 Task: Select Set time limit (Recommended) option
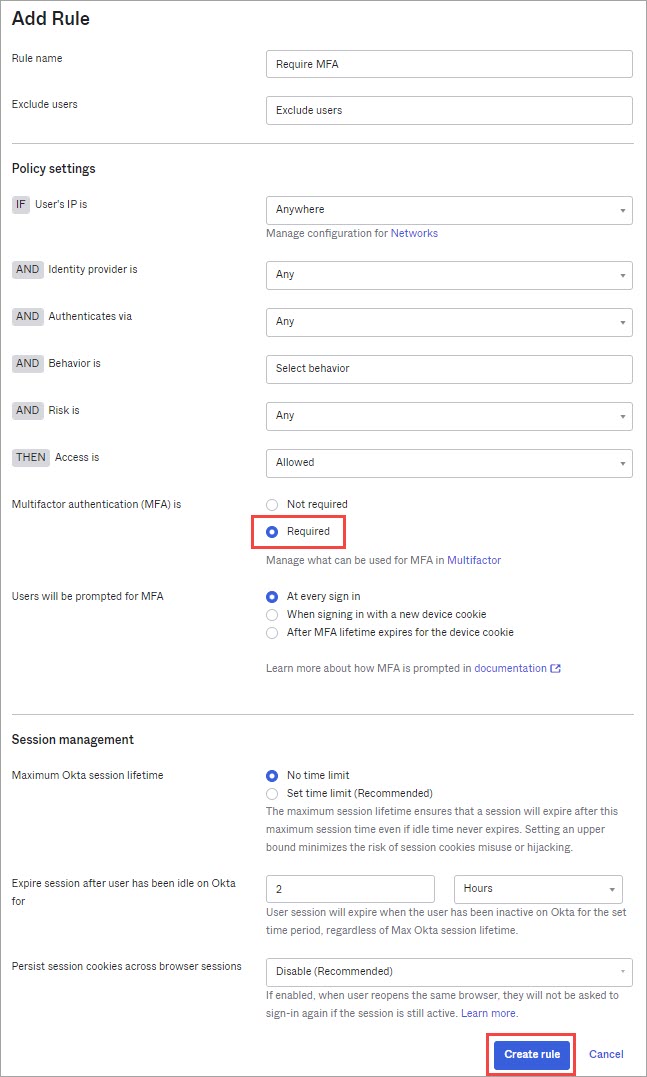[x=272, y=793]
